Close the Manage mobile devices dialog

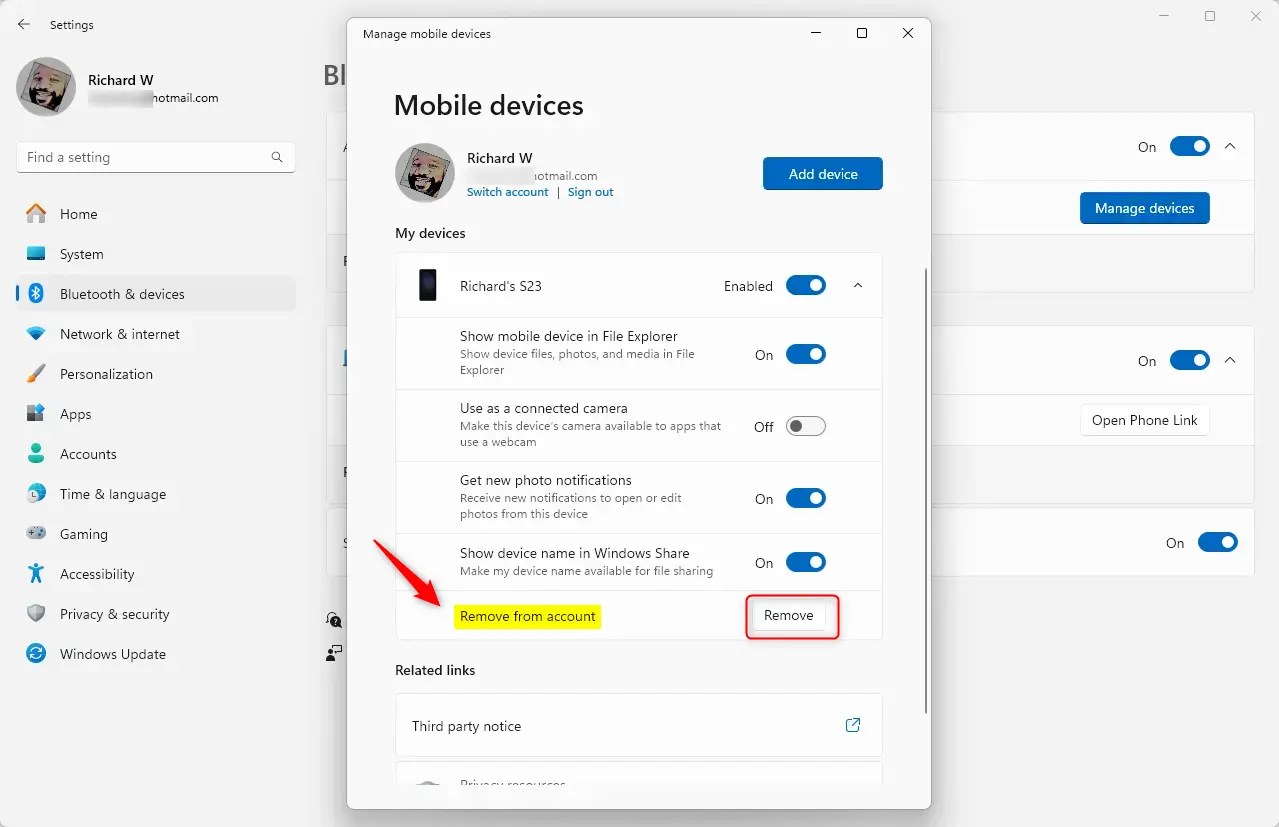(908, 33)
